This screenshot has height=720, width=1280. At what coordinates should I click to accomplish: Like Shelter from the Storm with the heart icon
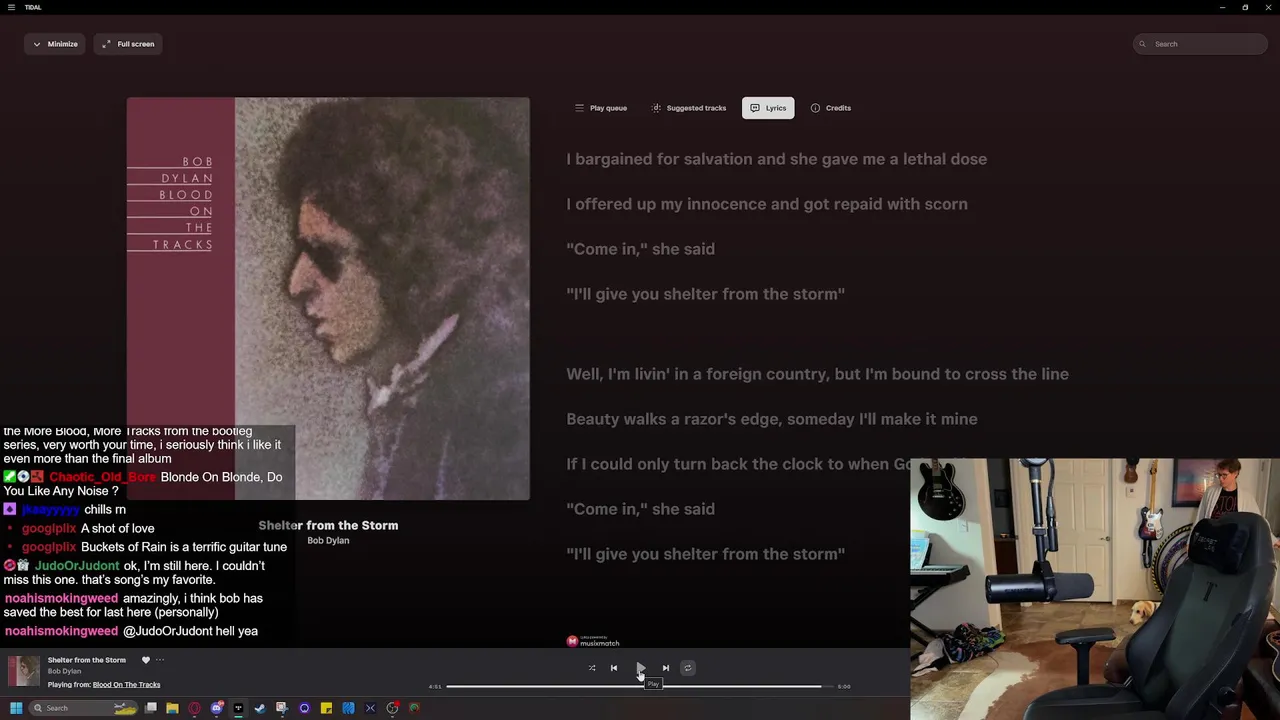[145, 660]
